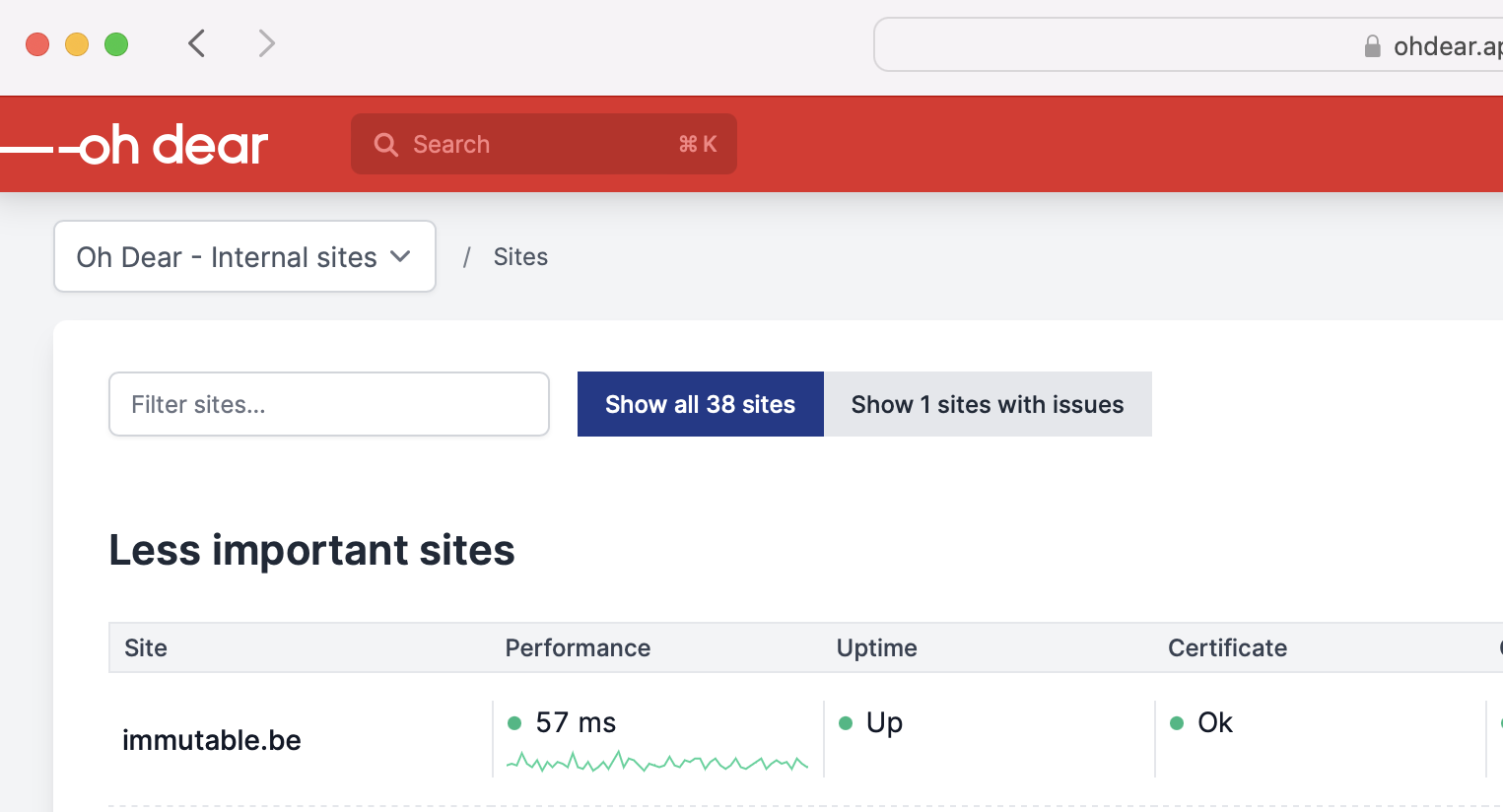Select Show all 38 sites
The width and height of the screenshot is (1503, 812).
click(700, 404)
